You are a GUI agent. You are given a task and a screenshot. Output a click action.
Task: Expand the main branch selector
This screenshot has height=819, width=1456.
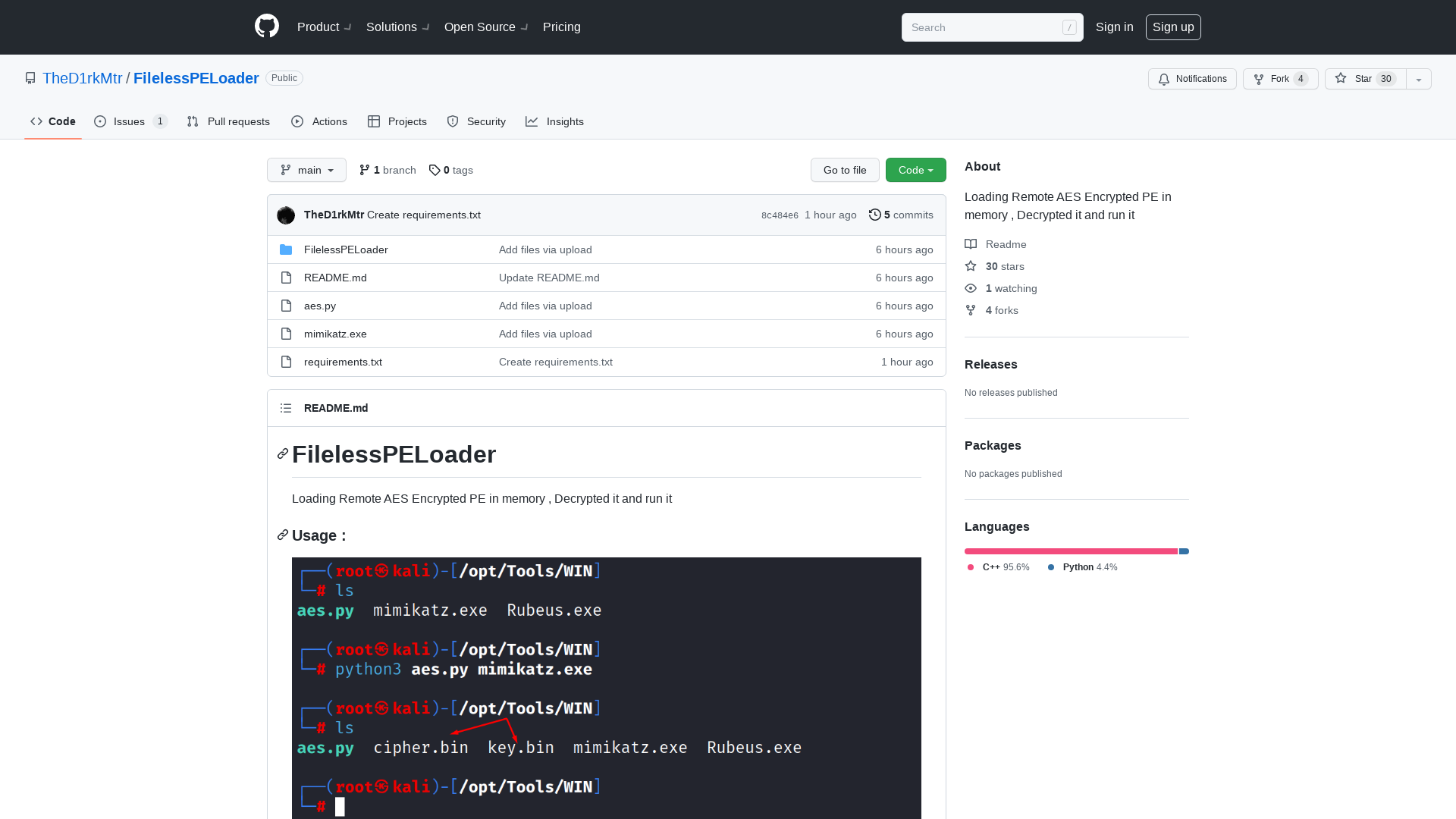(x=306, y=170)
